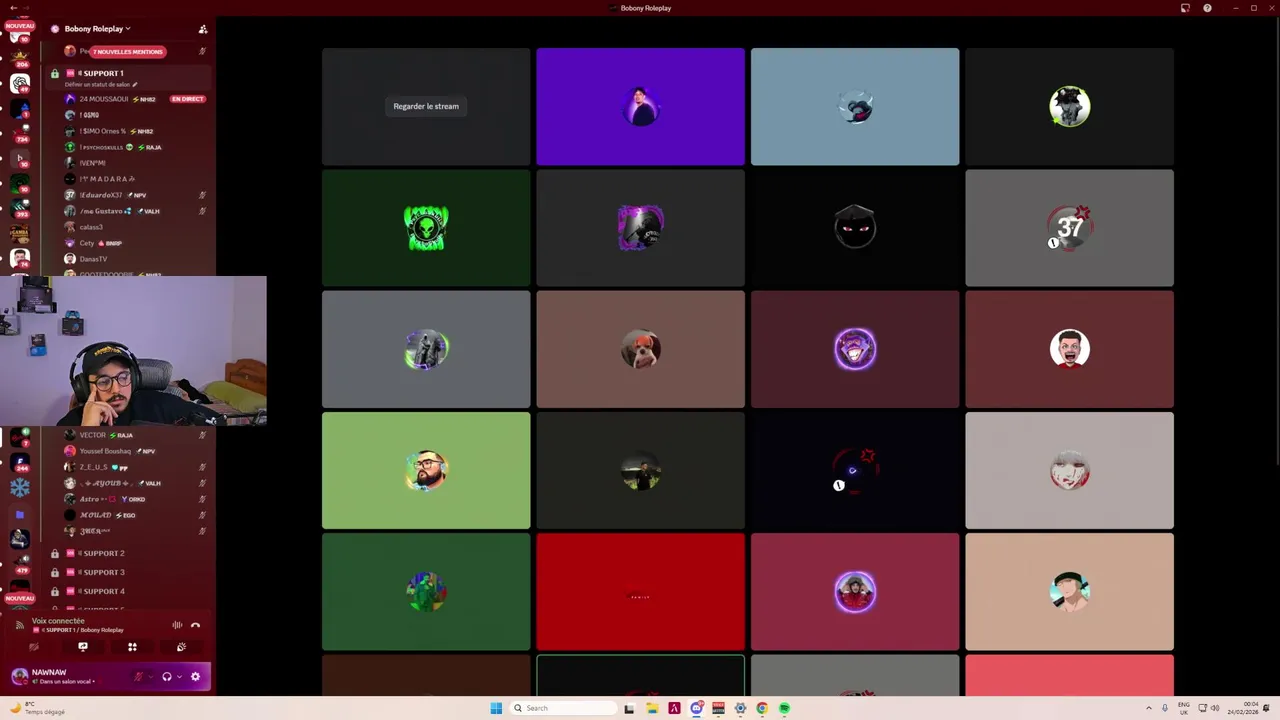The height and width of the screenshot is (720, 1280).
Task: Toggle the camera in the voice panel
Action: pyautogui.click(x=34, y=647)
